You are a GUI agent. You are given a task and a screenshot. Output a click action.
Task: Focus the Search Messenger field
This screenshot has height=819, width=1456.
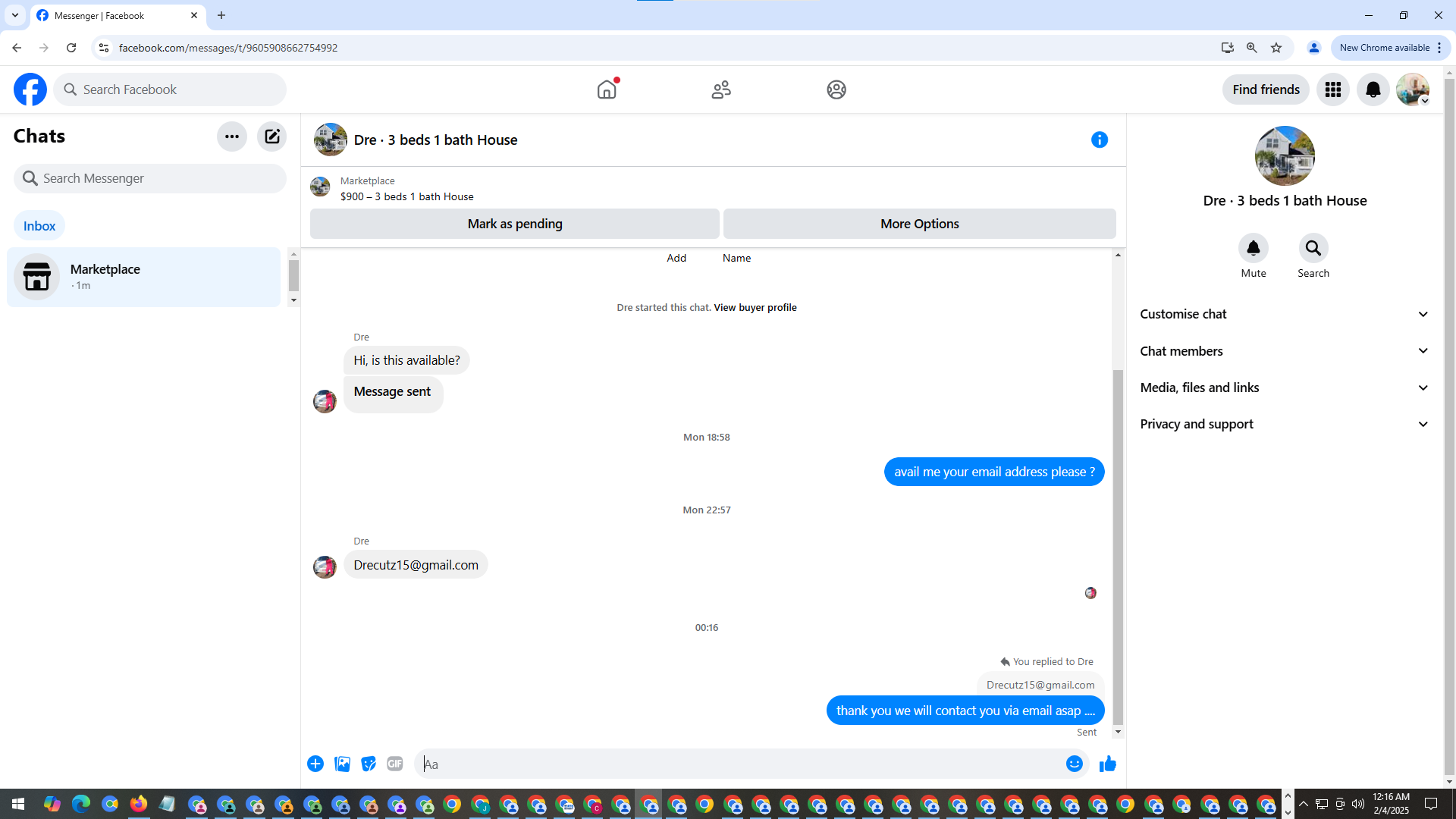(x=150, y=178)
